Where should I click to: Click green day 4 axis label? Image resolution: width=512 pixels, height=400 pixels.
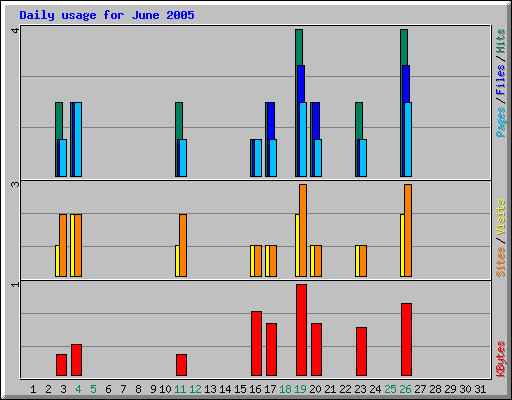(x=78, y=389)
